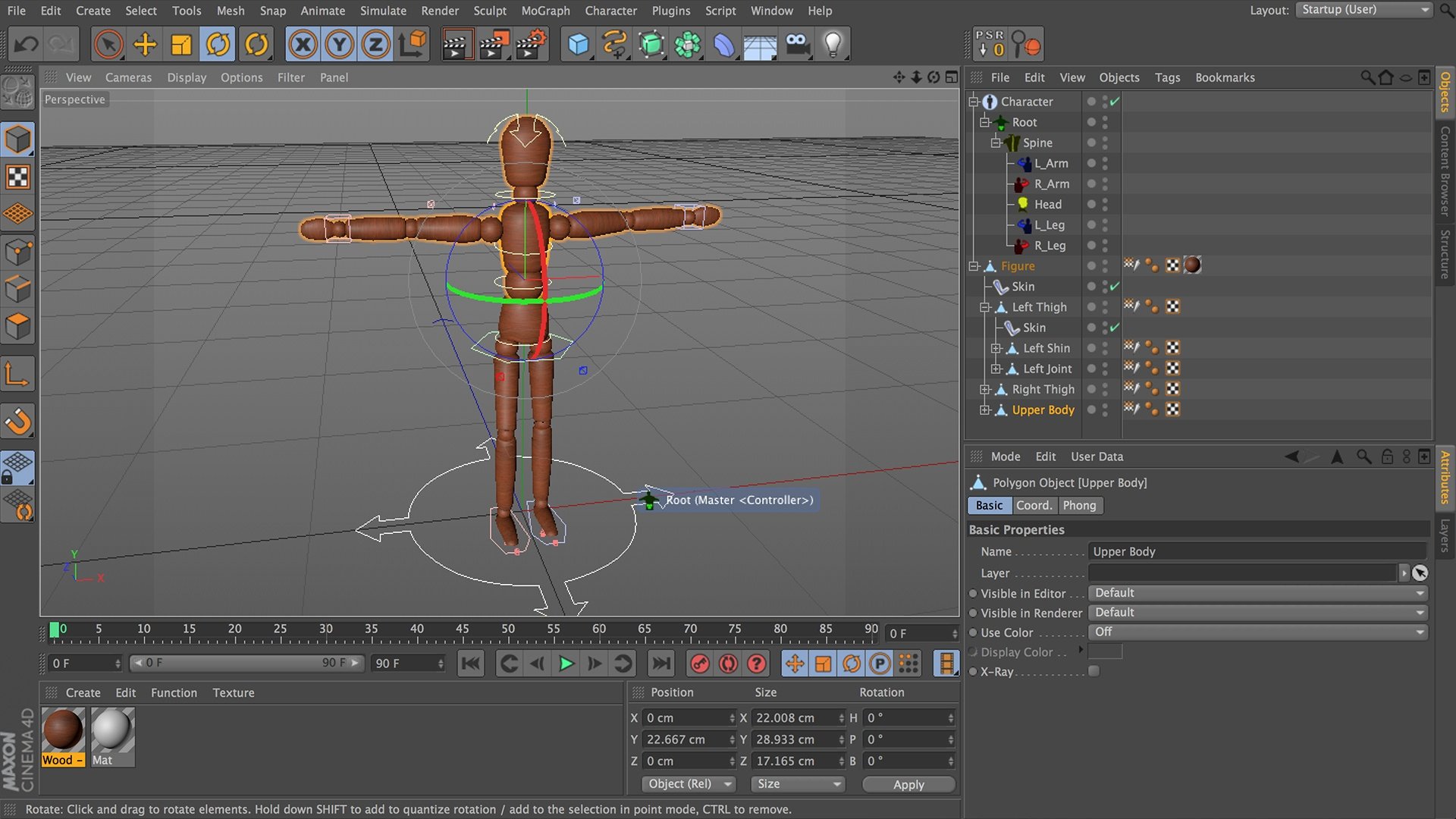Viewport: 1456px width, 819px height.
Task: Go to start of animation
Action: point(471,664)
